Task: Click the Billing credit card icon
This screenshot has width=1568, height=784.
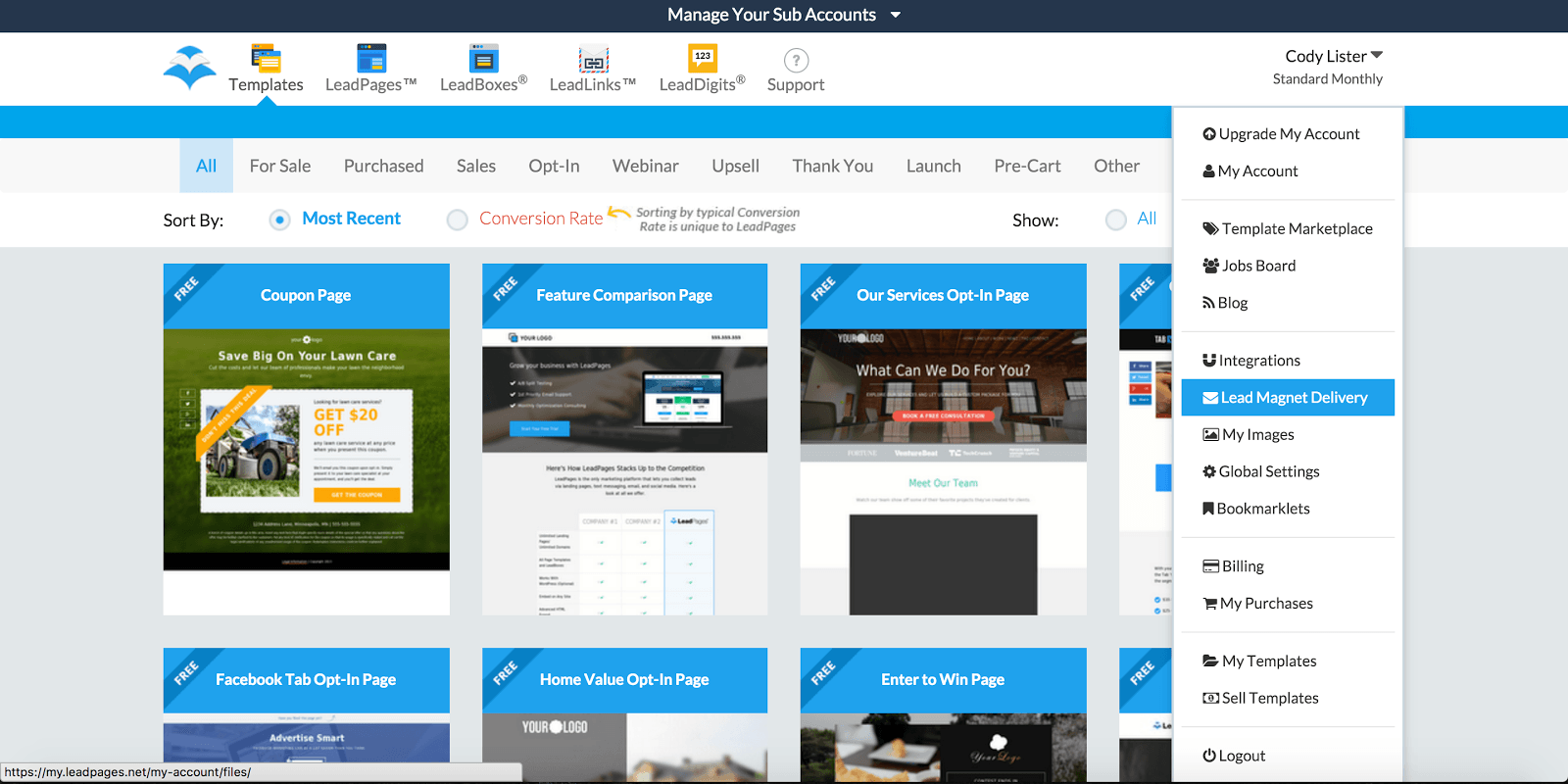Action: [1210, 566]
